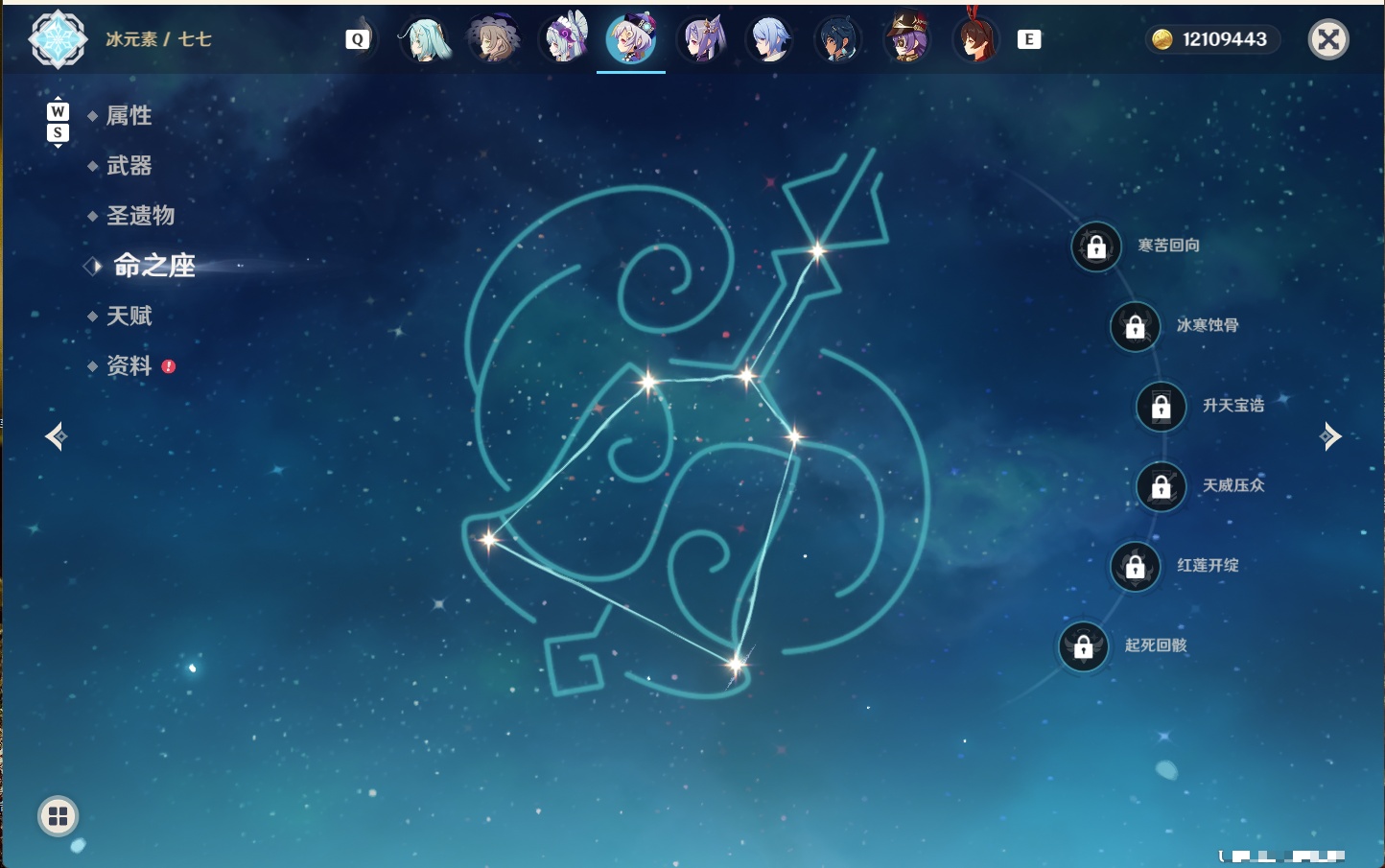Select the Noelle portrait with maid headdress
This screenshot has height=868, width=1385.
[x=564, y=39]
